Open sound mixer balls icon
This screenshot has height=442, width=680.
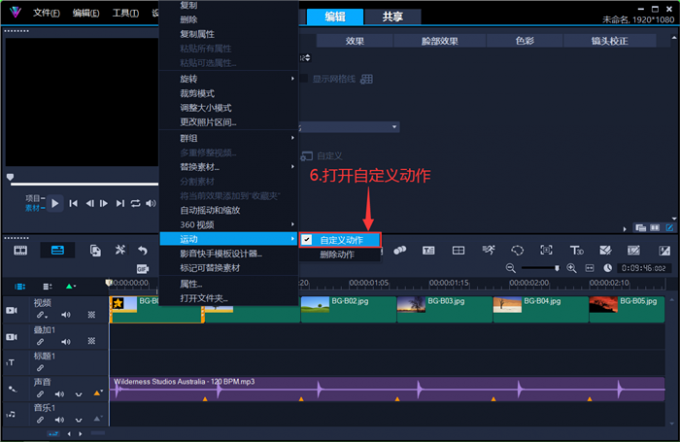[x=400, y=250]
